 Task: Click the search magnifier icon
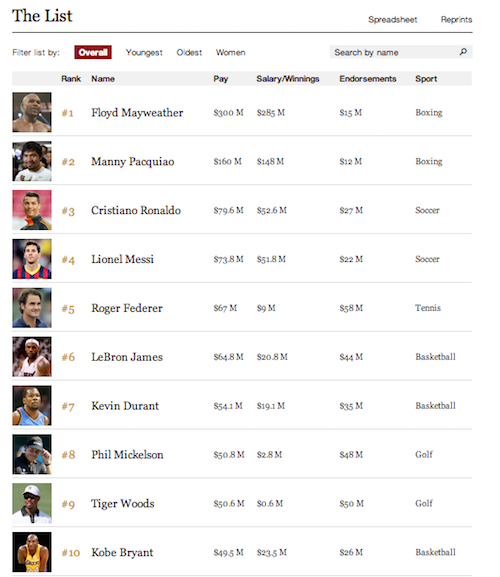click(x=463, y=52)
